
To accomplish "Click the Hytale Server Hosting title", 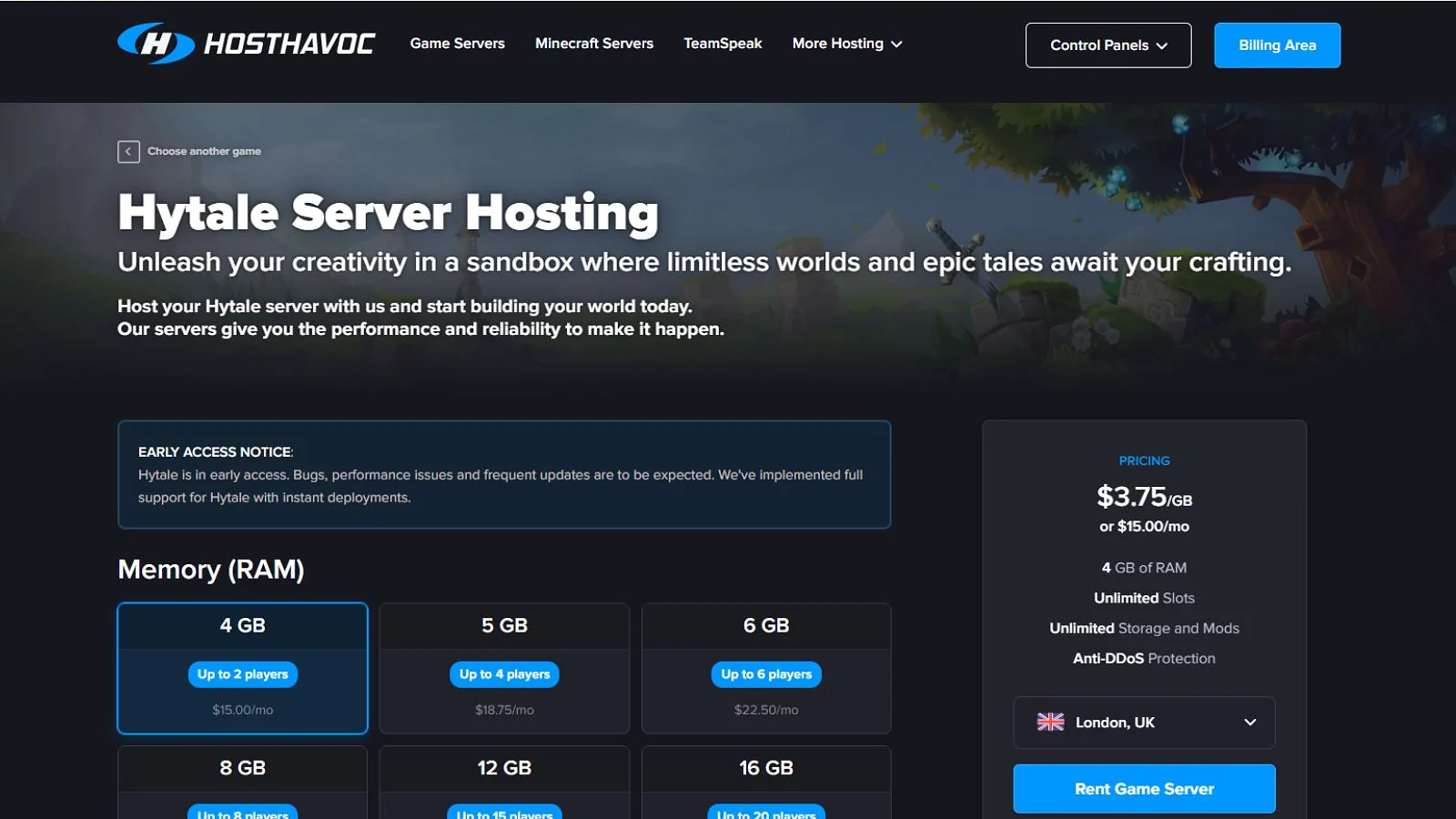I will click(x=388, y=214).
